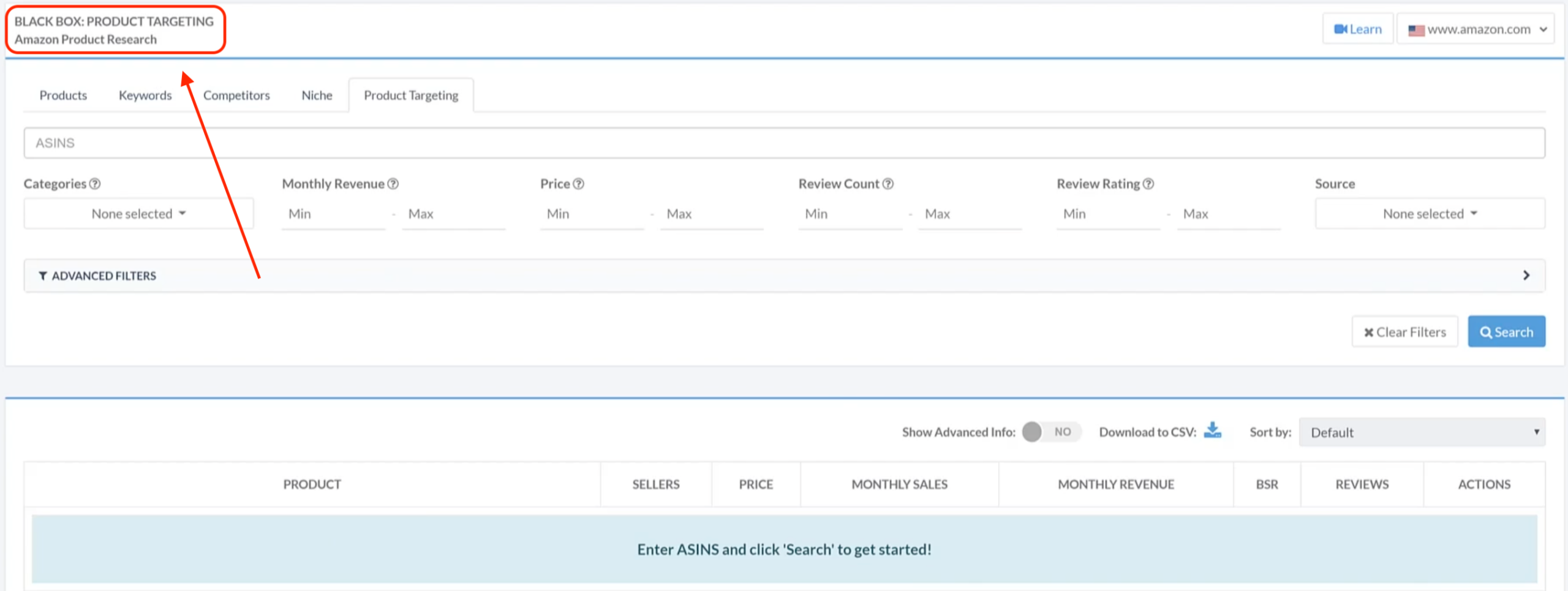Click the Download to CSV icon
Image resolution: width=1568 pixels, height=591 pixels.
(x=1212, y=431)
